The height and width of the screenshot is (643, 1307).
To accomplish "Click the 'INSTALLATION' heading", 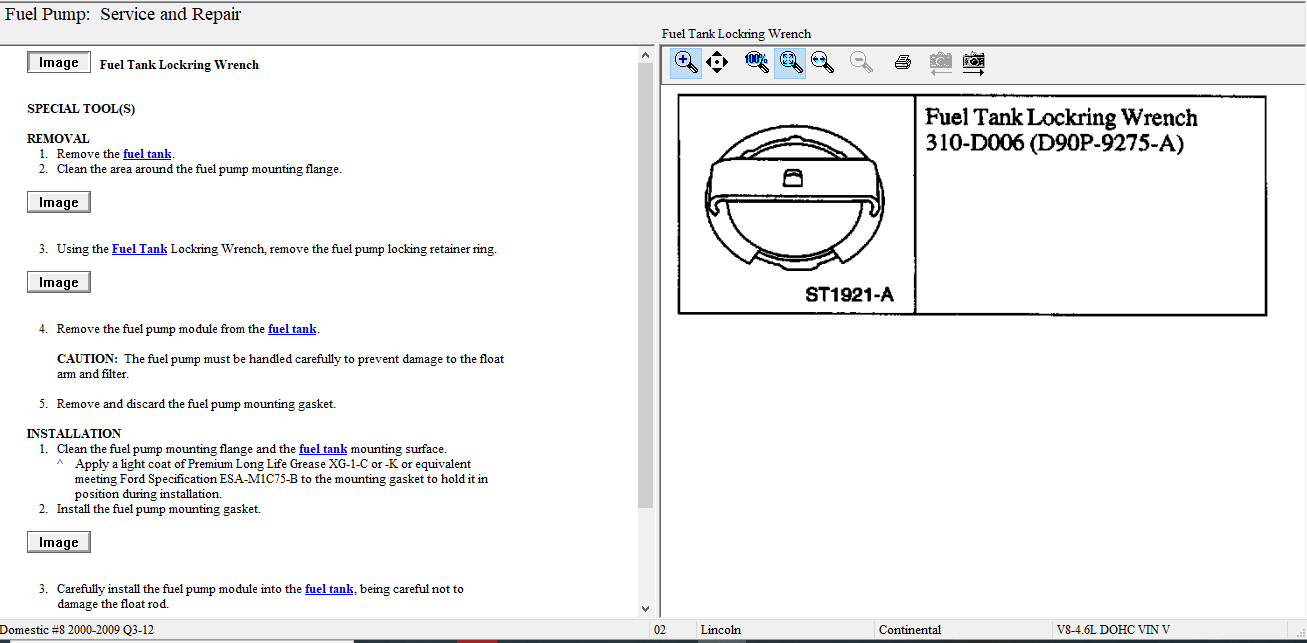I will coord(74,434).
